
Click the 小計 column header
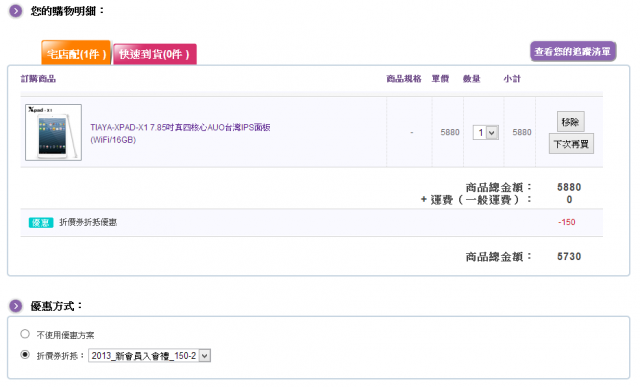[x=512, y=79]
